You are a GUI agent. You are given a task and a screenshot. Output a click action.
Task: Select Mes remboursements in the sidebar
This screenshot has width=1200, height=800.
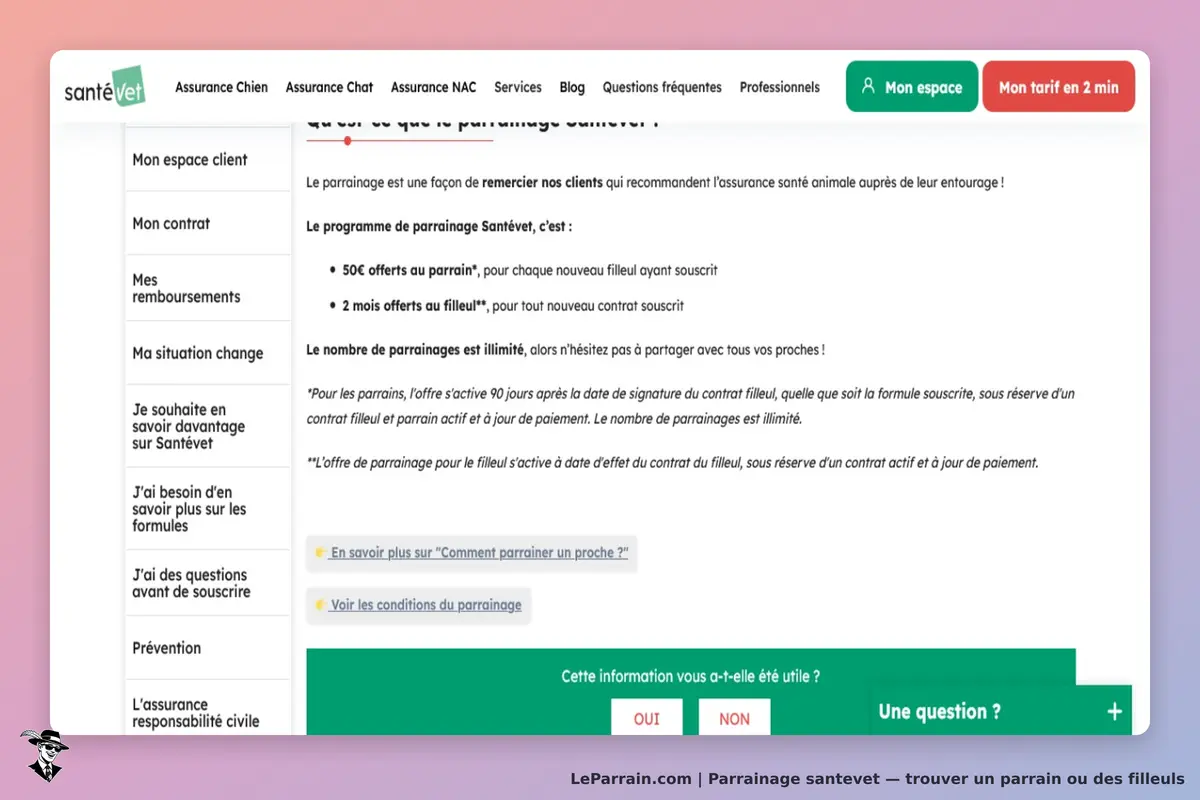208,288
